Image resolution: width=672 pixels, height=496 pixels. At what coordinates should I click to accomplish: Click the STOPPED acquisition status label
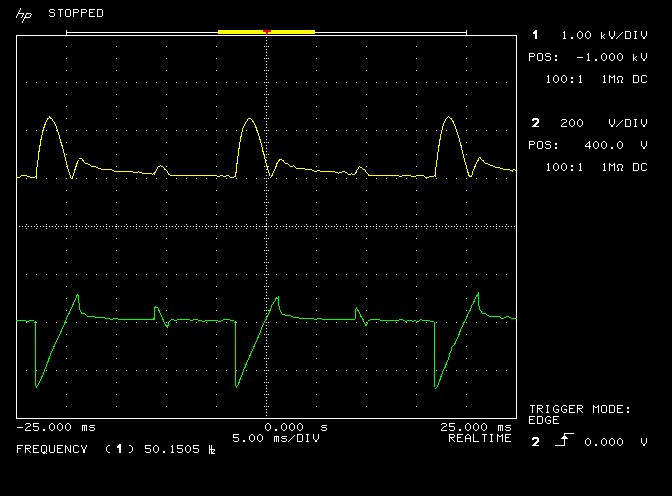[76, 13]
